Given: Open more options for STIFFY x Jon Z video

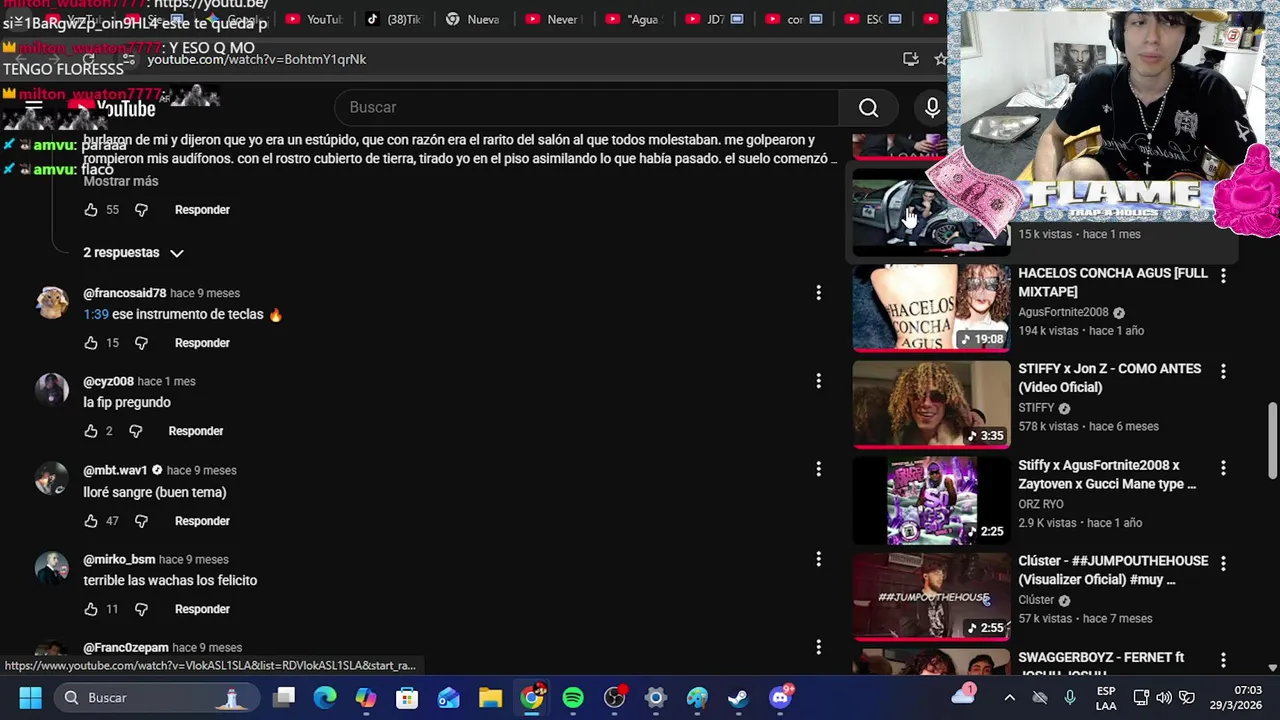Looking at the screenshot, I should click(1223, 370).
